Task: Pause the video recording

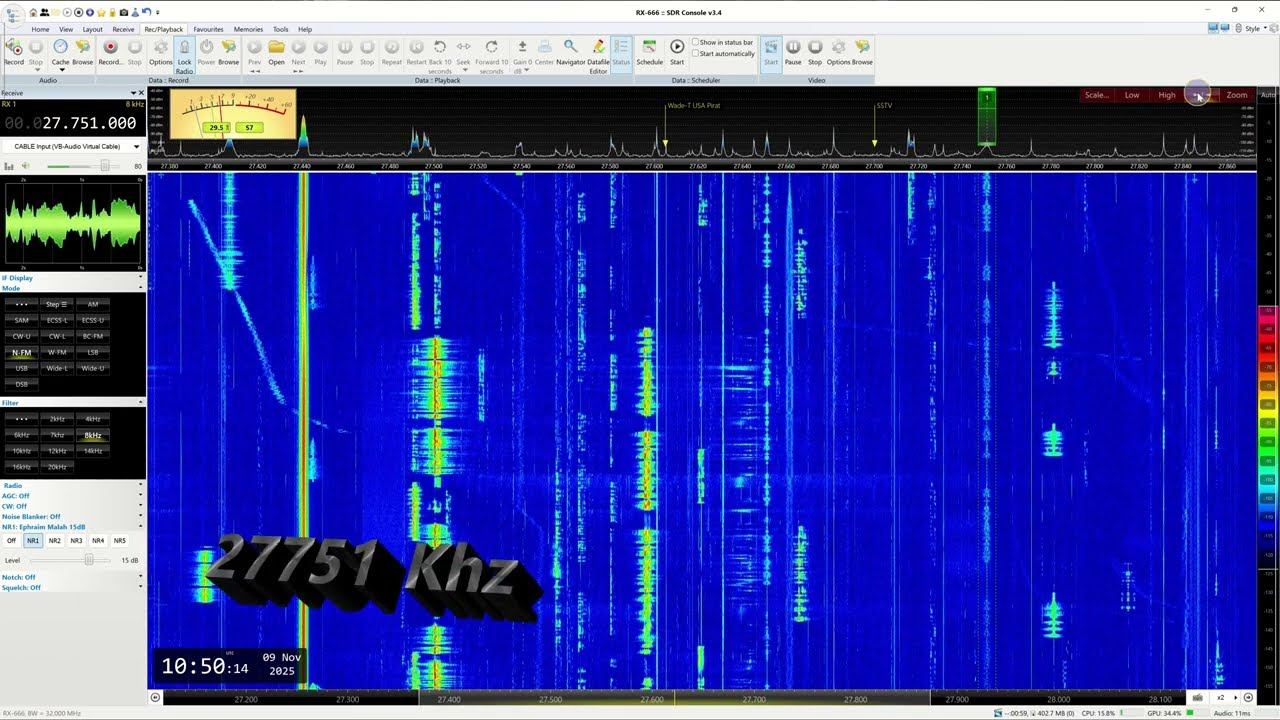Action: tap(793, 52)
